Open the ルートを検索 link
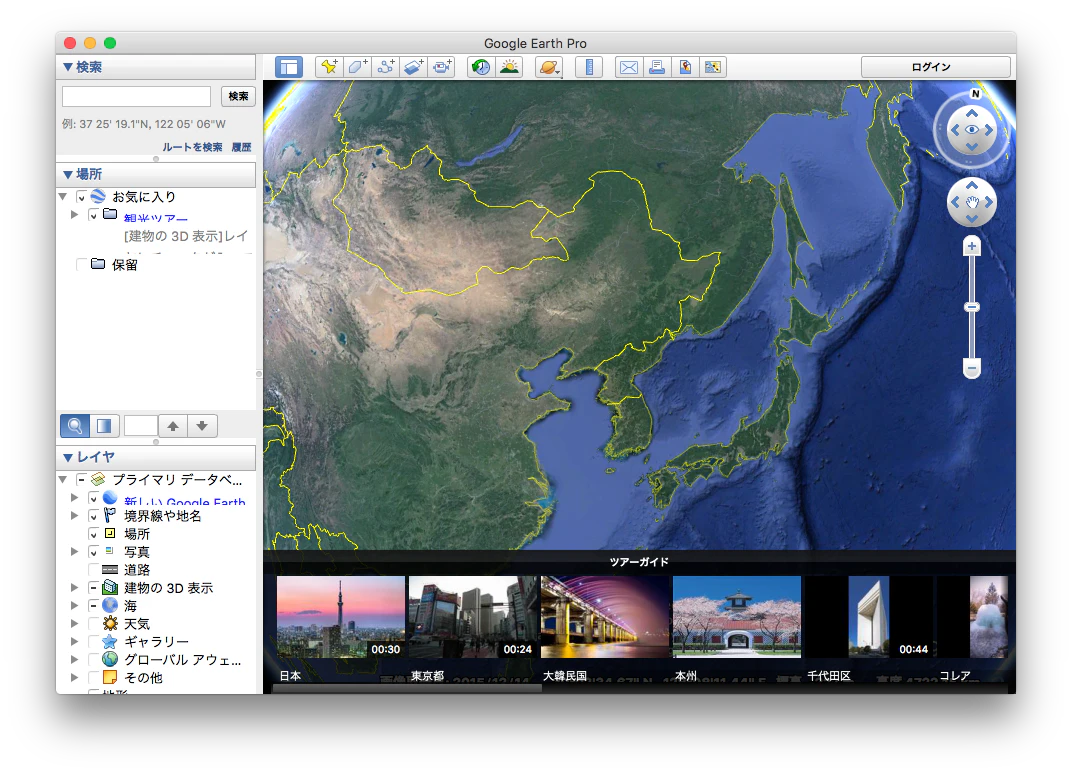The height and width of the screenshot is (774, 1072). (192, 147)
